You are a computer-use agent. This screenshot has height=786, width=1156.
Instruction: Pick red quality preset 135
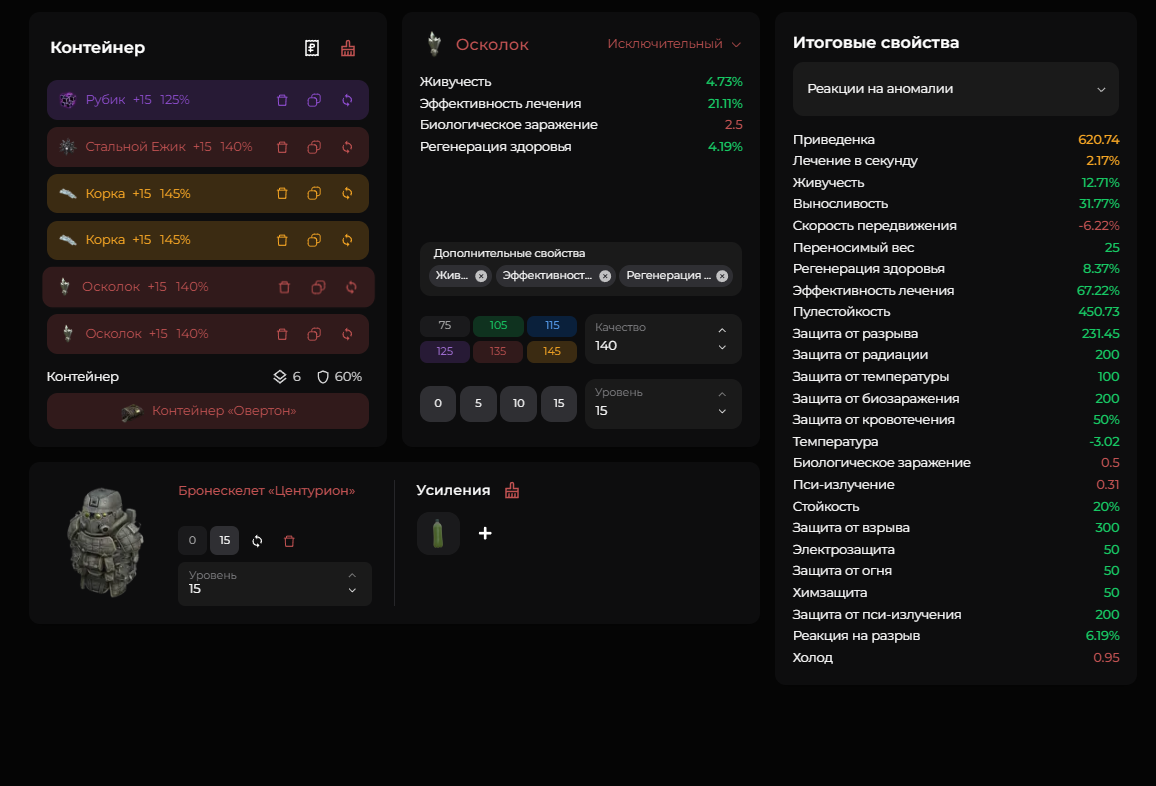tap(498, 352)
